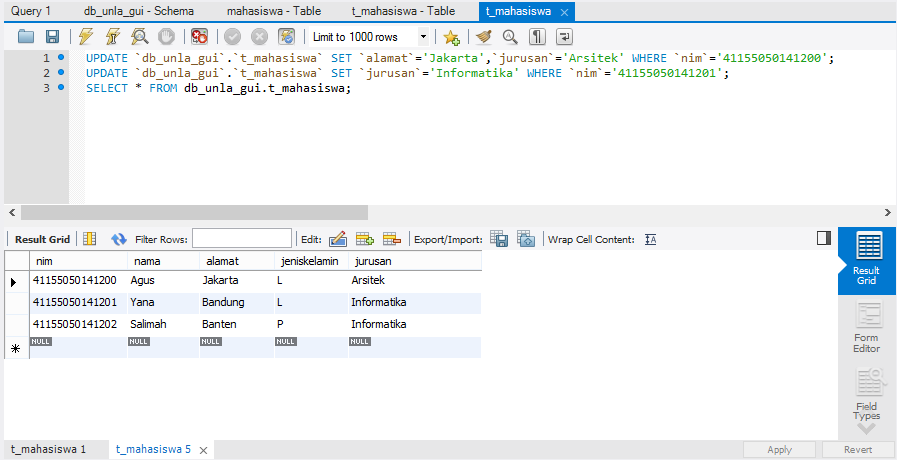This screenshot has height=460, width=897.
Task: Export recordset to file icon
Action: [x=499, y=239]
